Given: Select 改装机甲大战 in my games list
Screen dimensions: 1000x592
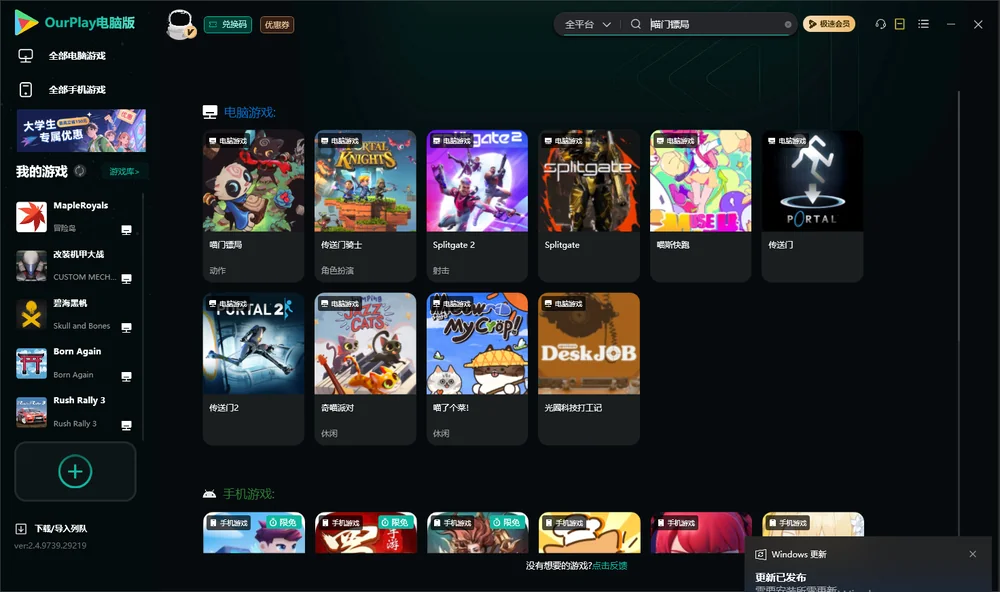Looking at the screenshot, I should click(x=74, y=265).
